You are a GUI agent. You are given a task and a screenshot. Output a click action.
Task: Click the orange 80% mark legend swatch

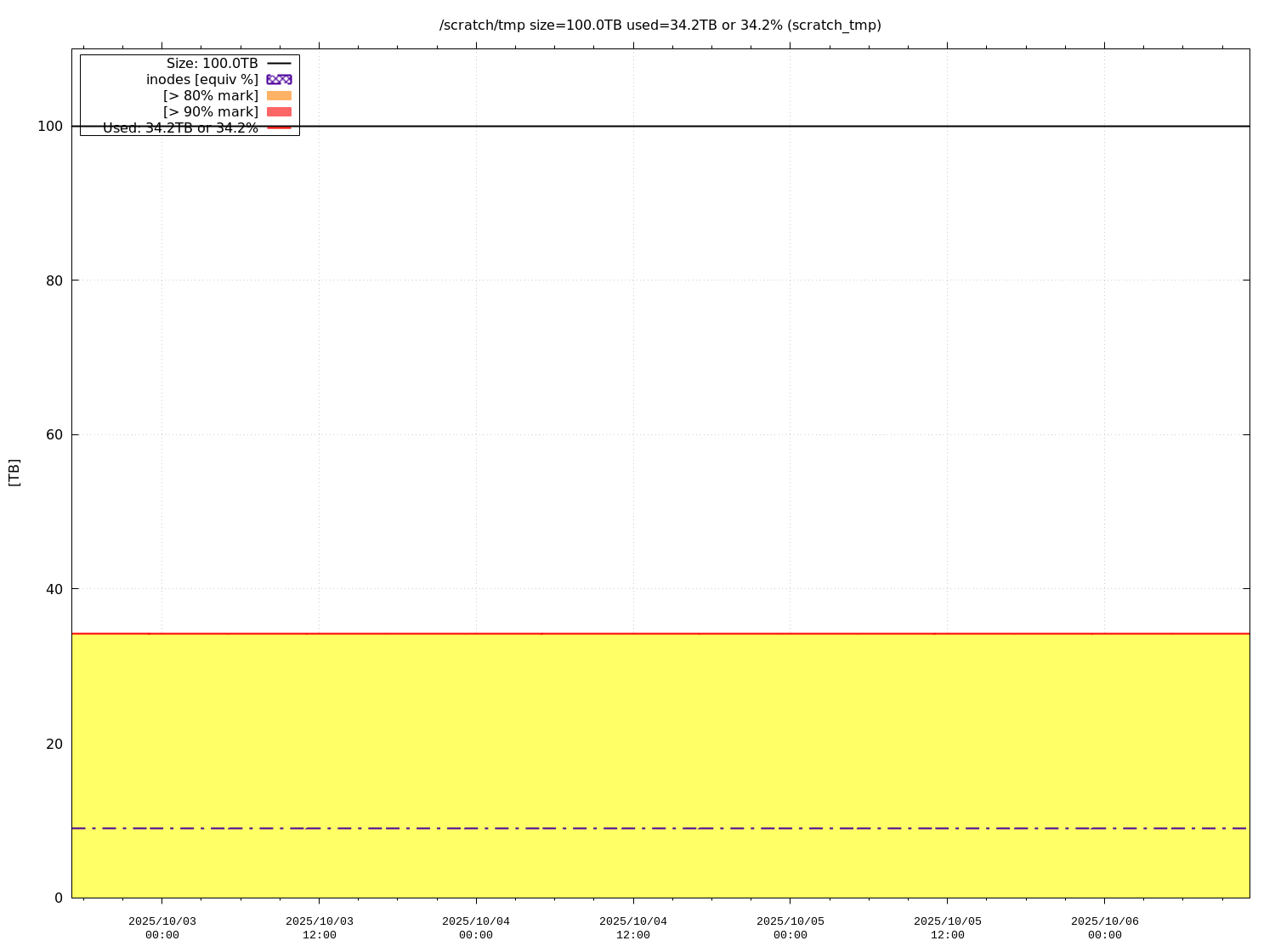278,95
